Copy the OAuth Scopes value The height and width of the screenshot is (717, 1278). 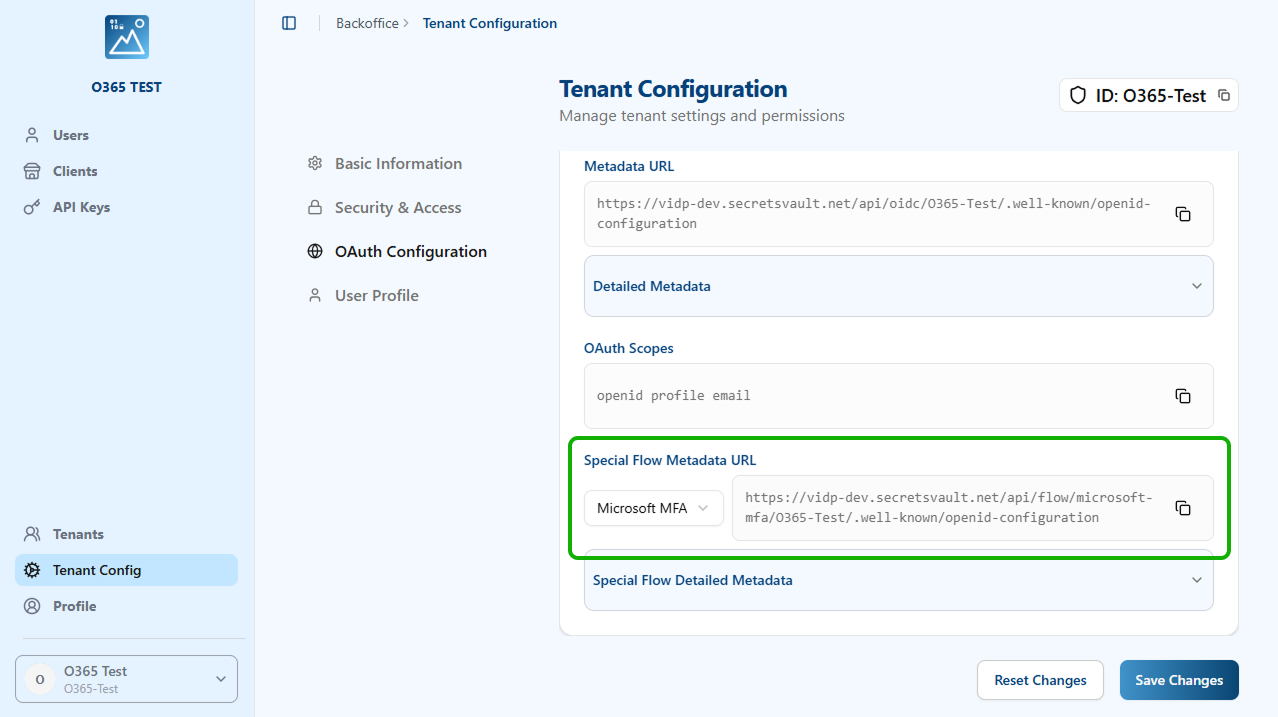(1183, 396)
